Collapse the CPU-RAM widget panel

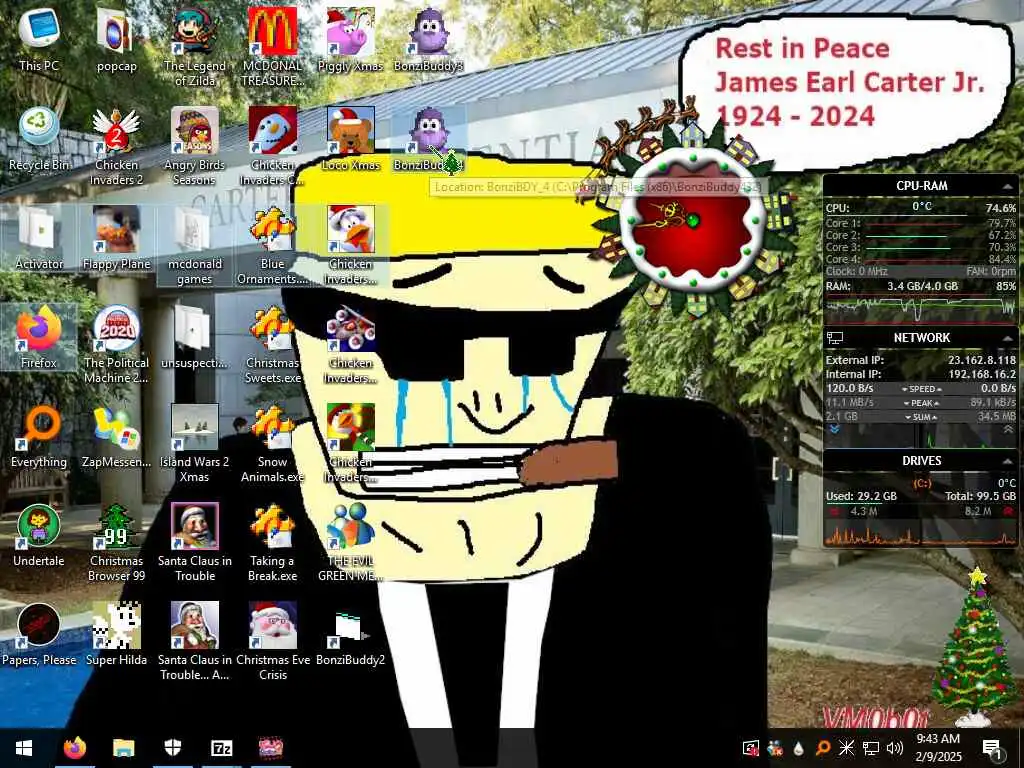(x=1008, y=187)
